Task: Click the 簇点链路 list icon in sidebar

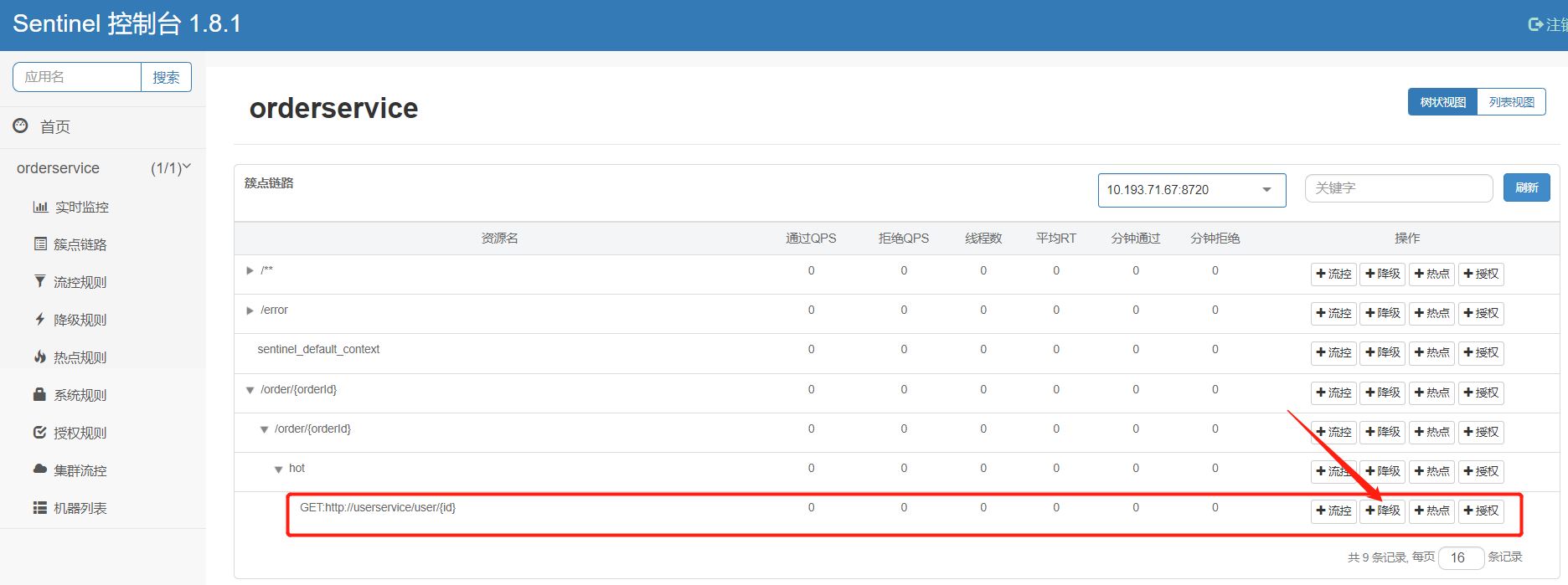Action: 40,244
